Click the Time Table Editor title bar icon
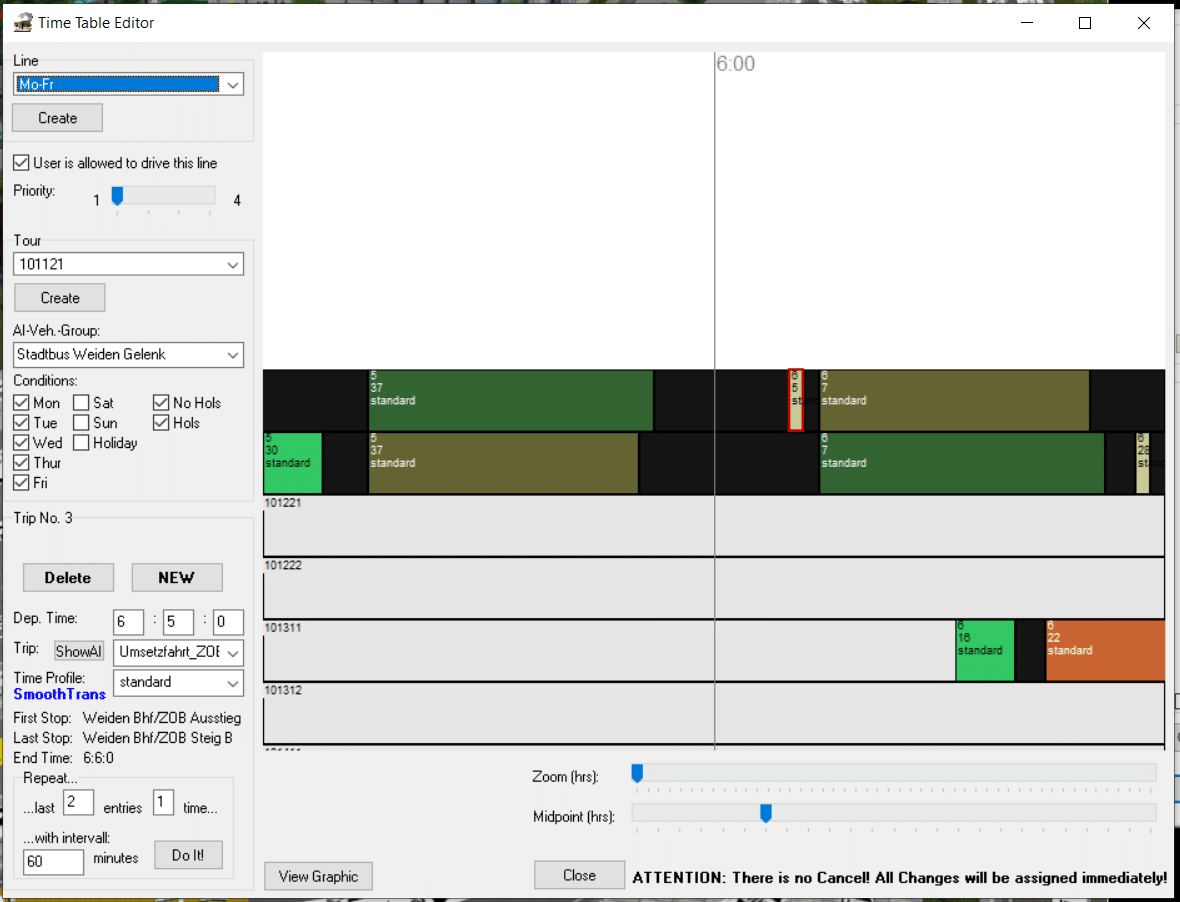The image size is (1180, 902). (x=22, y=23)
